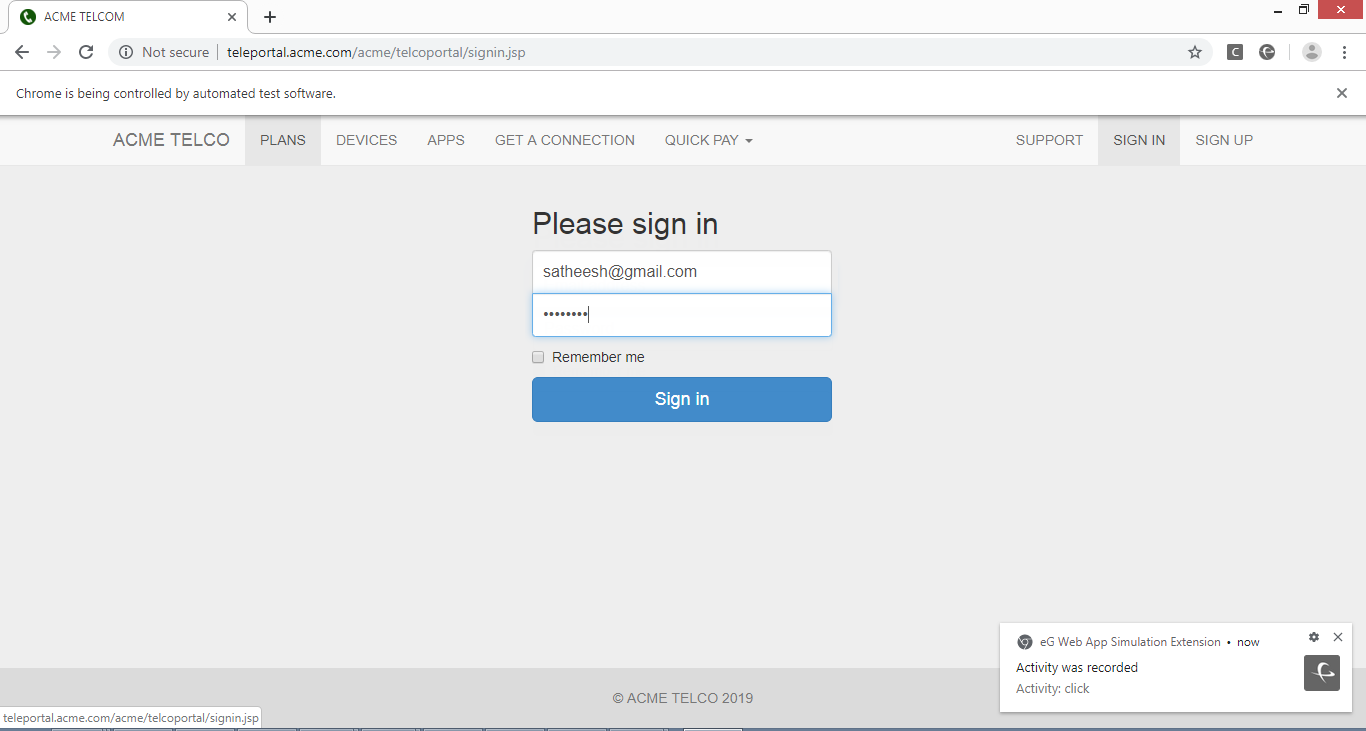The image size is (1366, 731).
Task: Close the ACME TELCOM tab
Action: coord(232,17)
